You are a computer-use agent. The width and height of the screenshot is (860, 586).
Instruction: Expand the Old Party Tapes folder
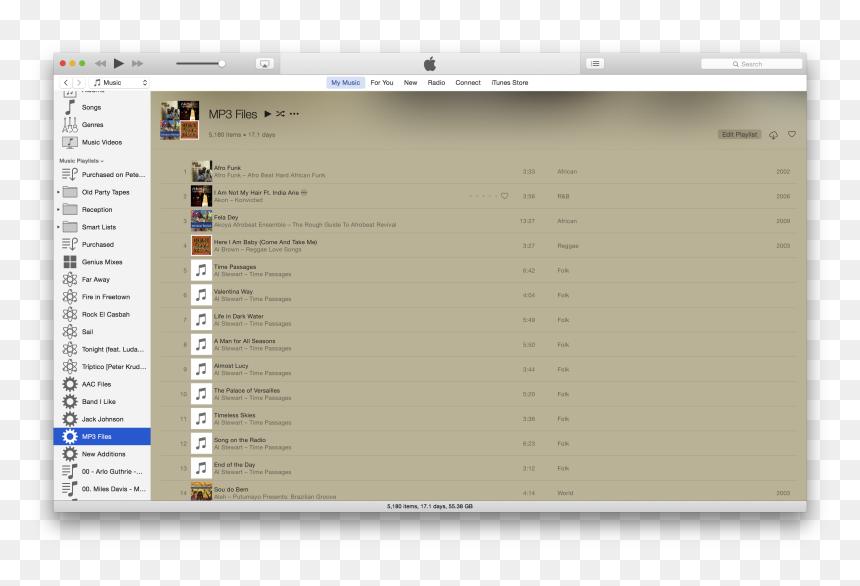click(x=58, y=192)
